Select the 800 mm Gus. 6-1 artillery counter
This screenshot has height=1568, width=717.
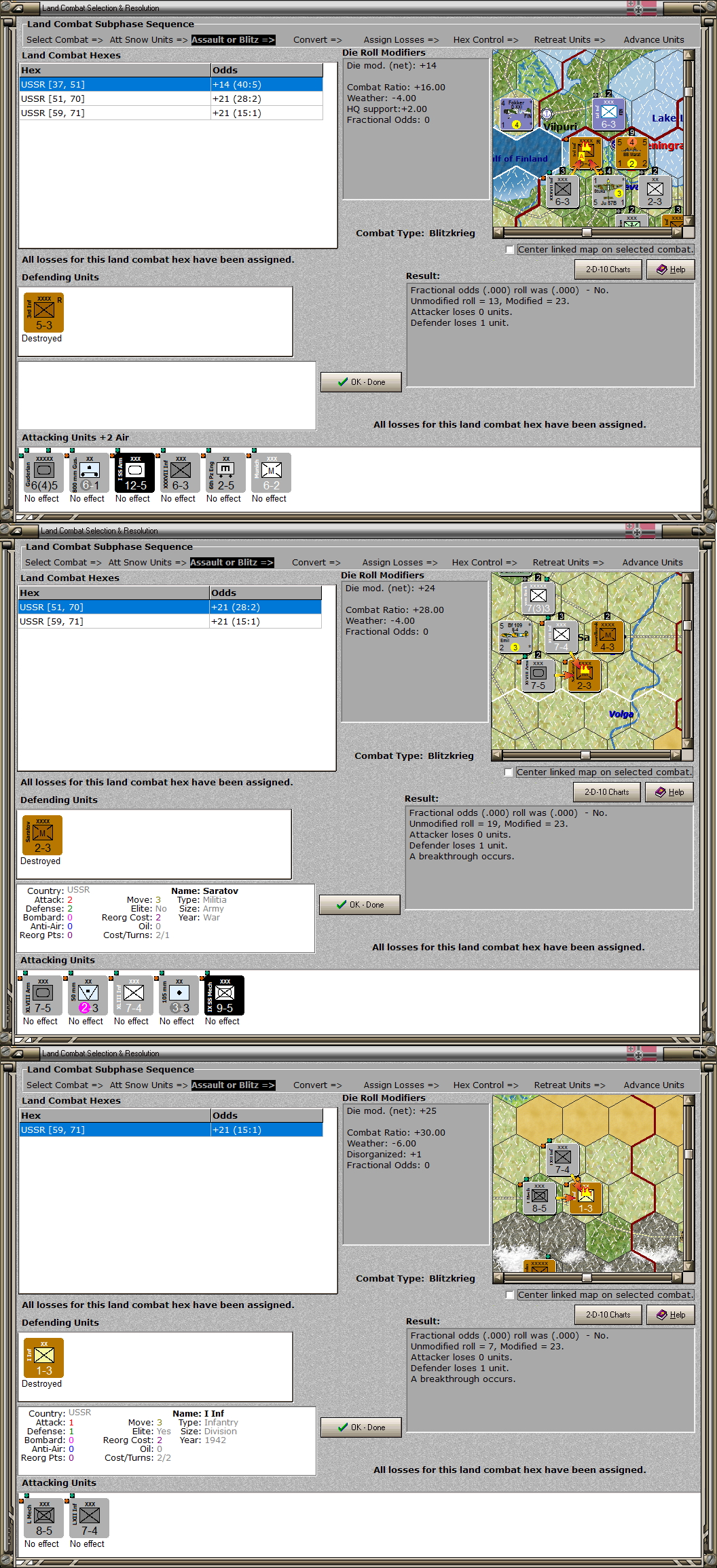89,472
